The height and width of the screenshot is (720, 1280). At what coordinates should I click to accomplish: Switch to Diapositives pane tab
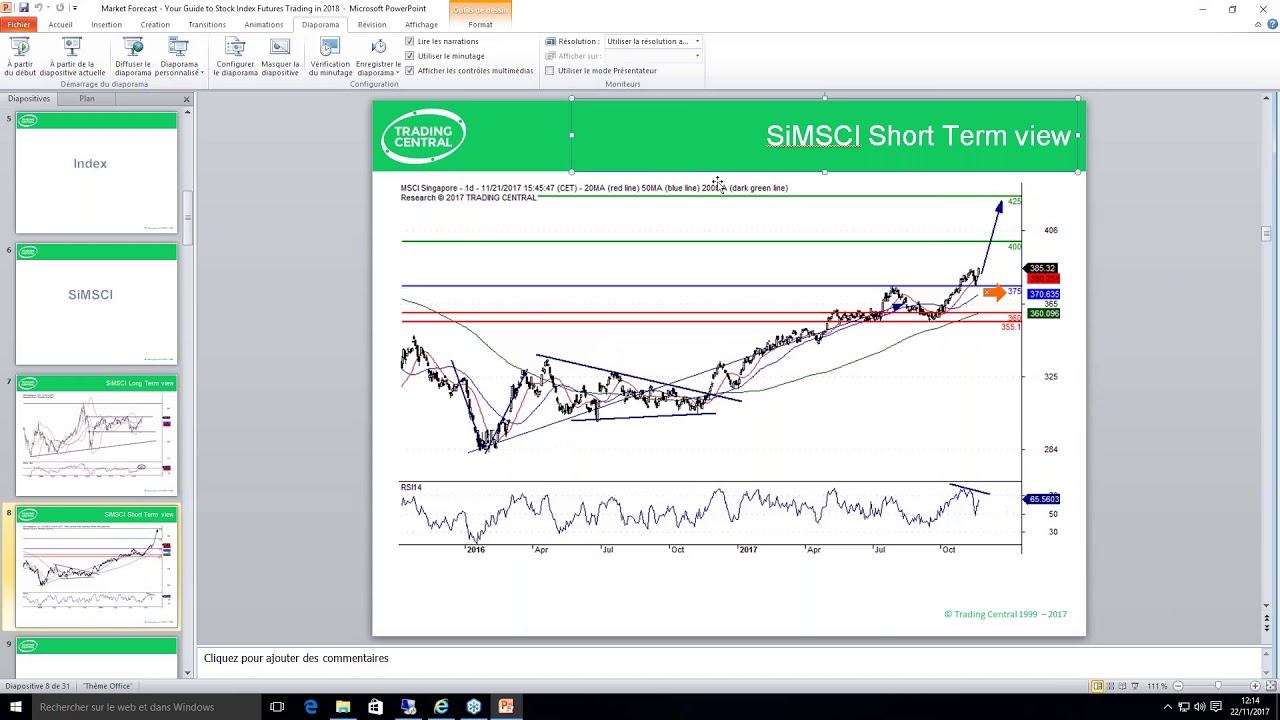pyautogui.click(x=29, y=99)
